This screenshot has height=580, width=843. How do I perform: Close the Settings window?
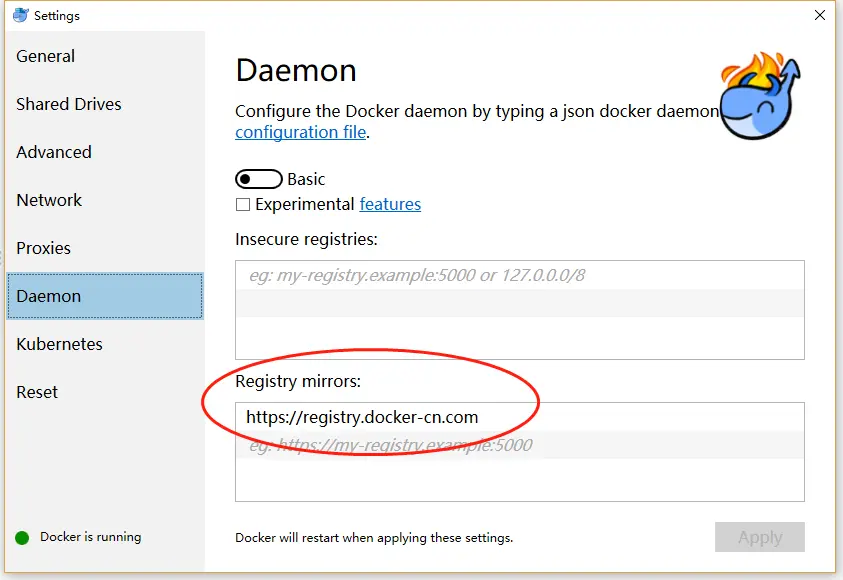[x=819, y=15]
